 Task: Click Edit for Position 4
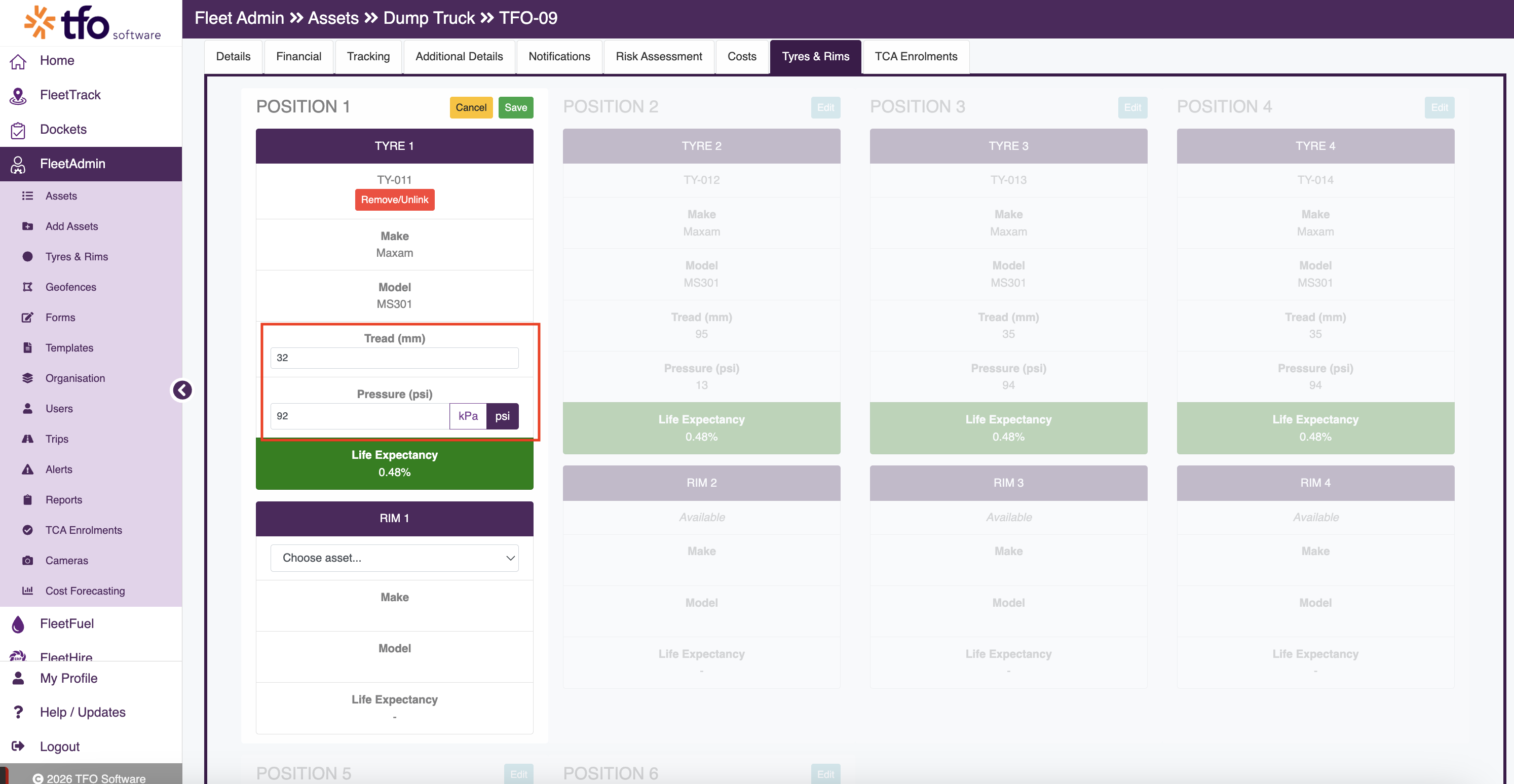(1439, 108)
